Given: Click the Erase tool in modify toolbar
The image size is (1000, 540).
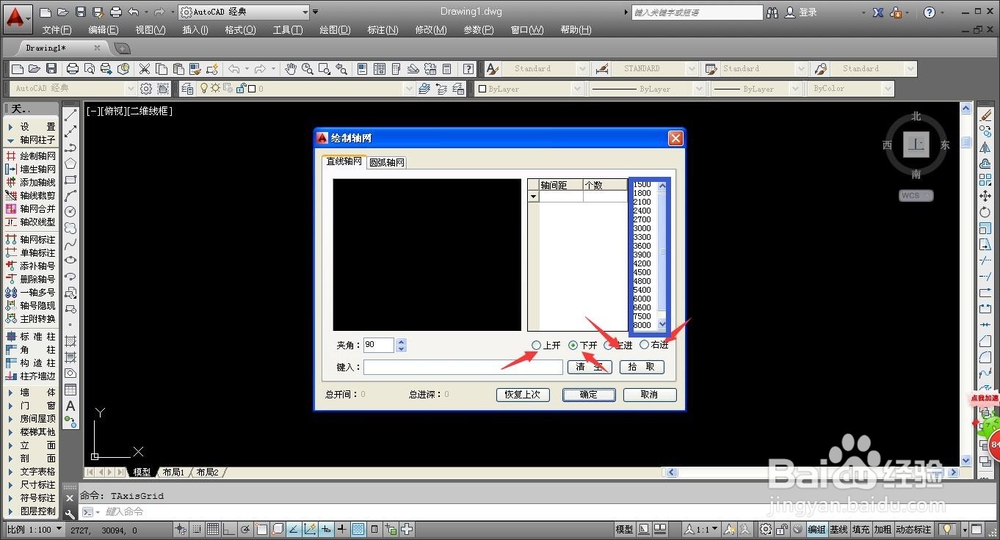Looking at the screenshot, I should (x=985, y=115).
